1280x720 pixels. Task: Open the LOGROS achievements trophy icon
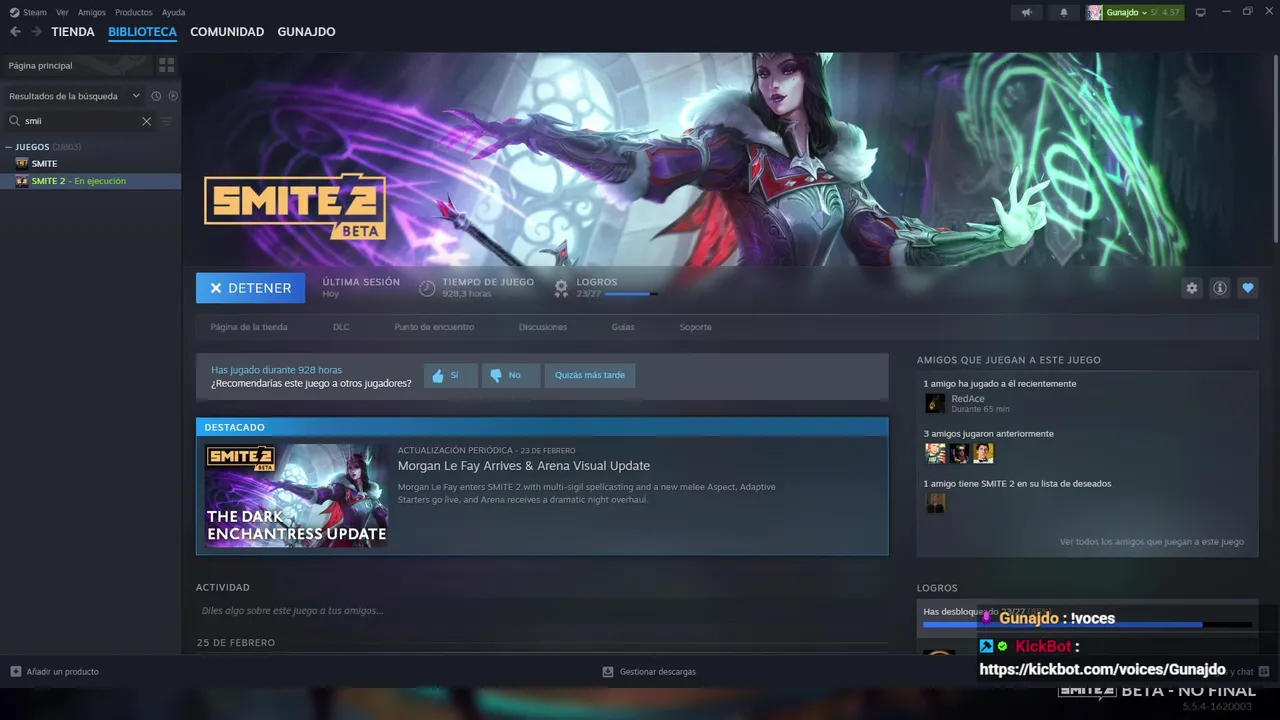tap(561, 288)
